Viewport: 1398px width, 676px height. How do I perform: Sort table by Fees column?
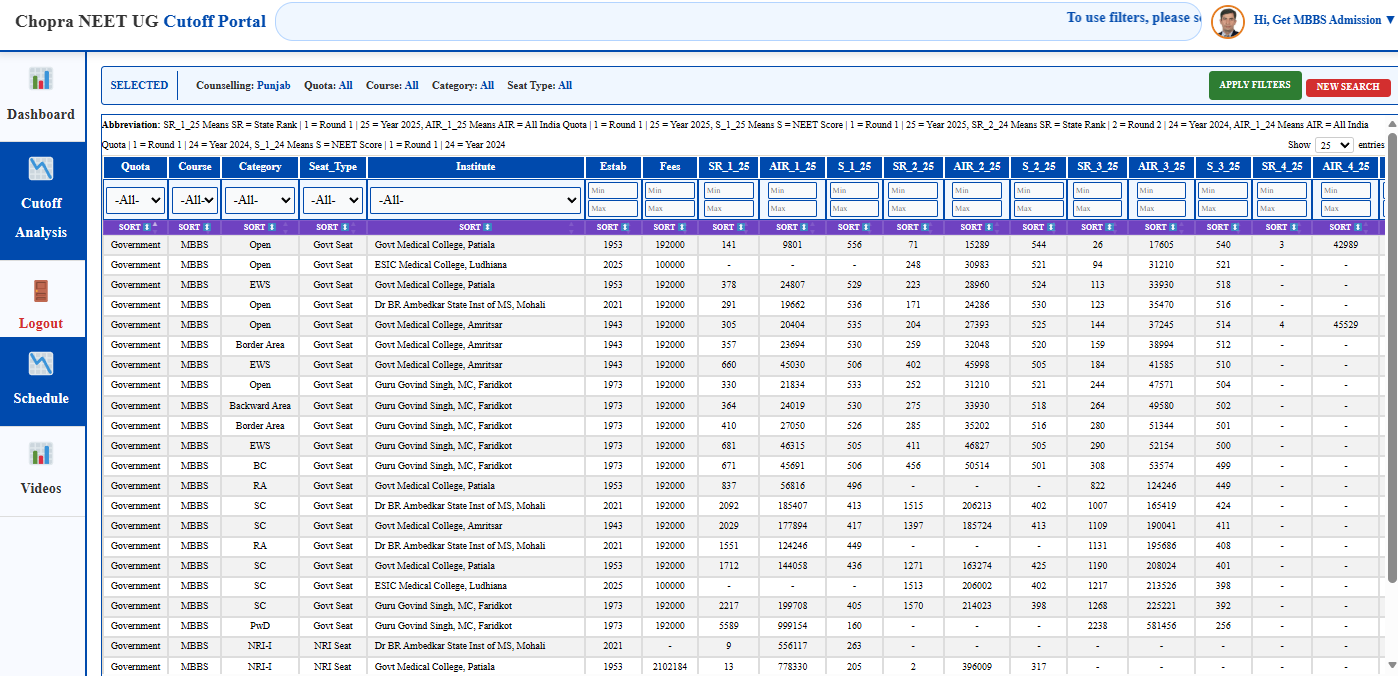[670, 228]
